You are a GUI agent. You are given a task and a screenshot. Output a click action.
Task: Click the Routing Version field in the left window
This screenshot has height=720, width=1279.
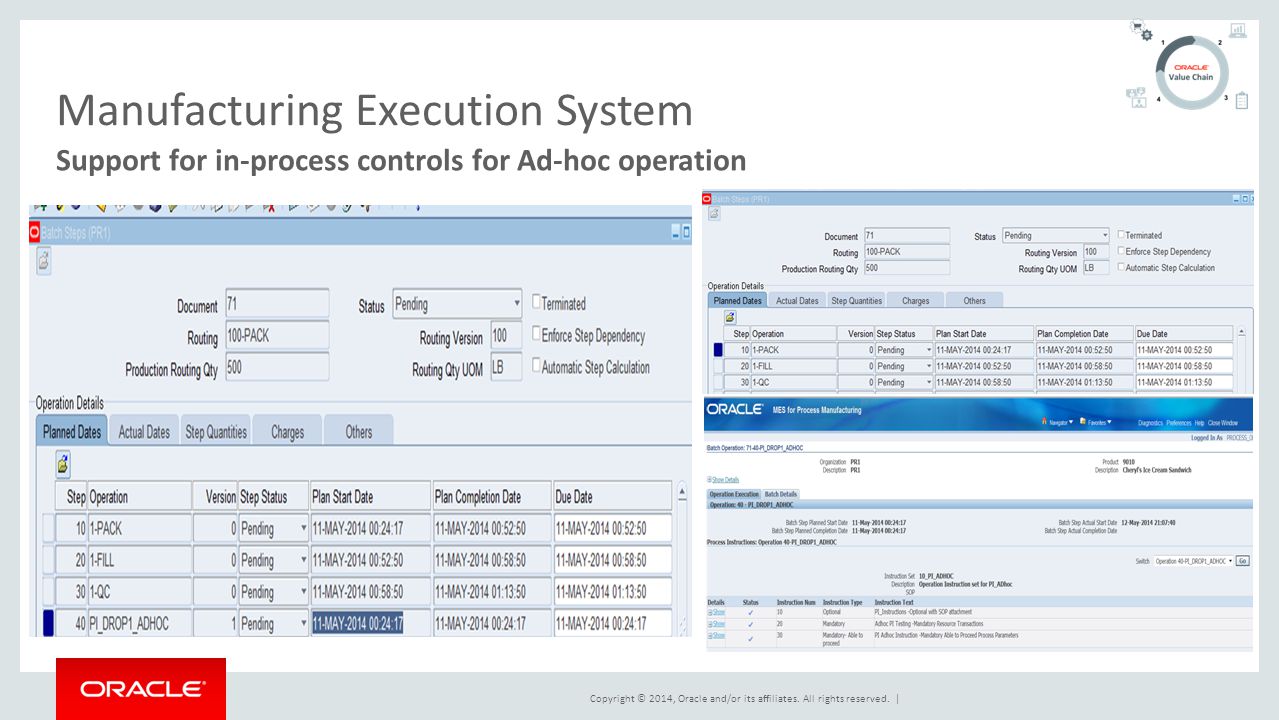(506, 336)
